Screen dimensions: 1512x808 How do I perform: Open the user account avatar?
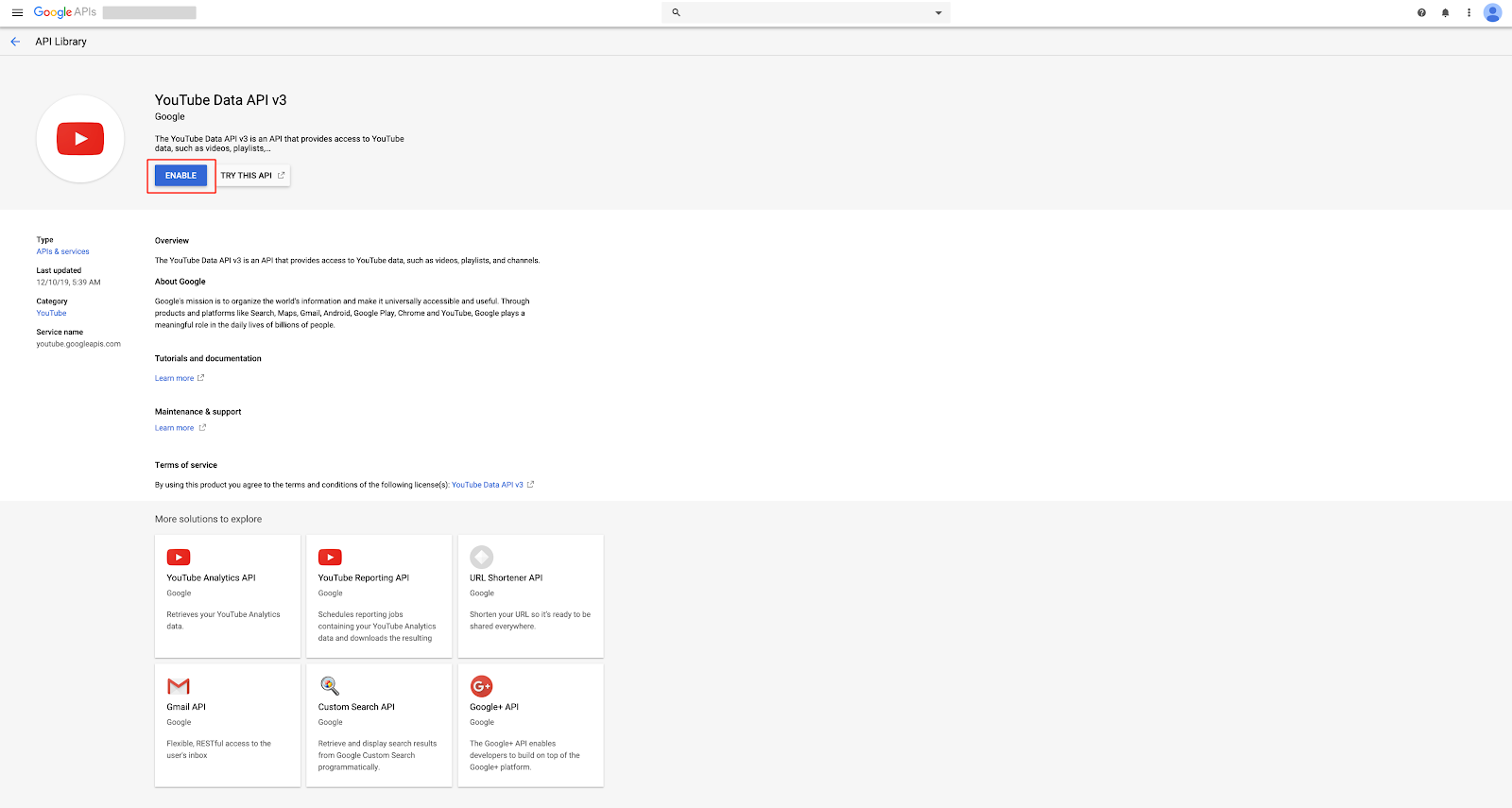[x=1493, y=12]
